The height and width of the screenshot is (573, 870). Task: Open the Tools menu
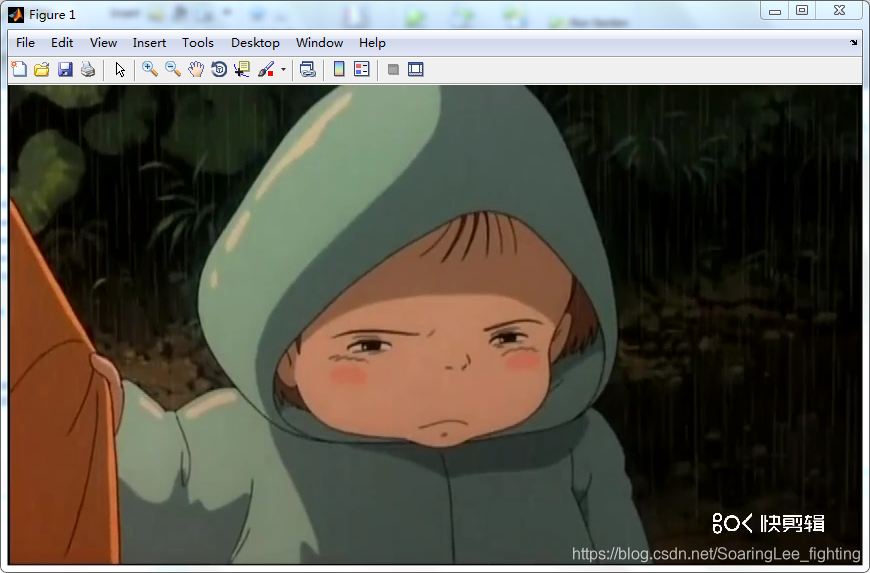tap(198, 43)
